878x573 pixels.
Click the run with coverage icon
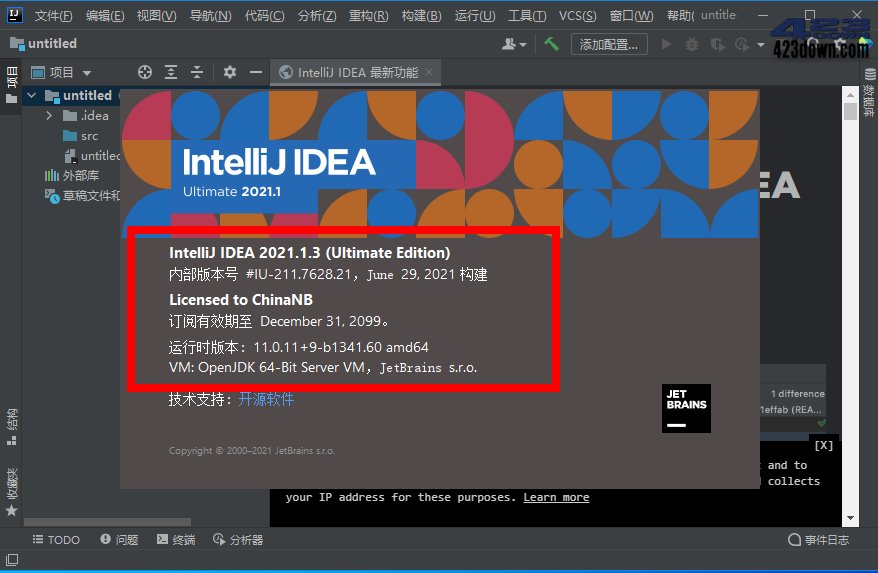717,44
